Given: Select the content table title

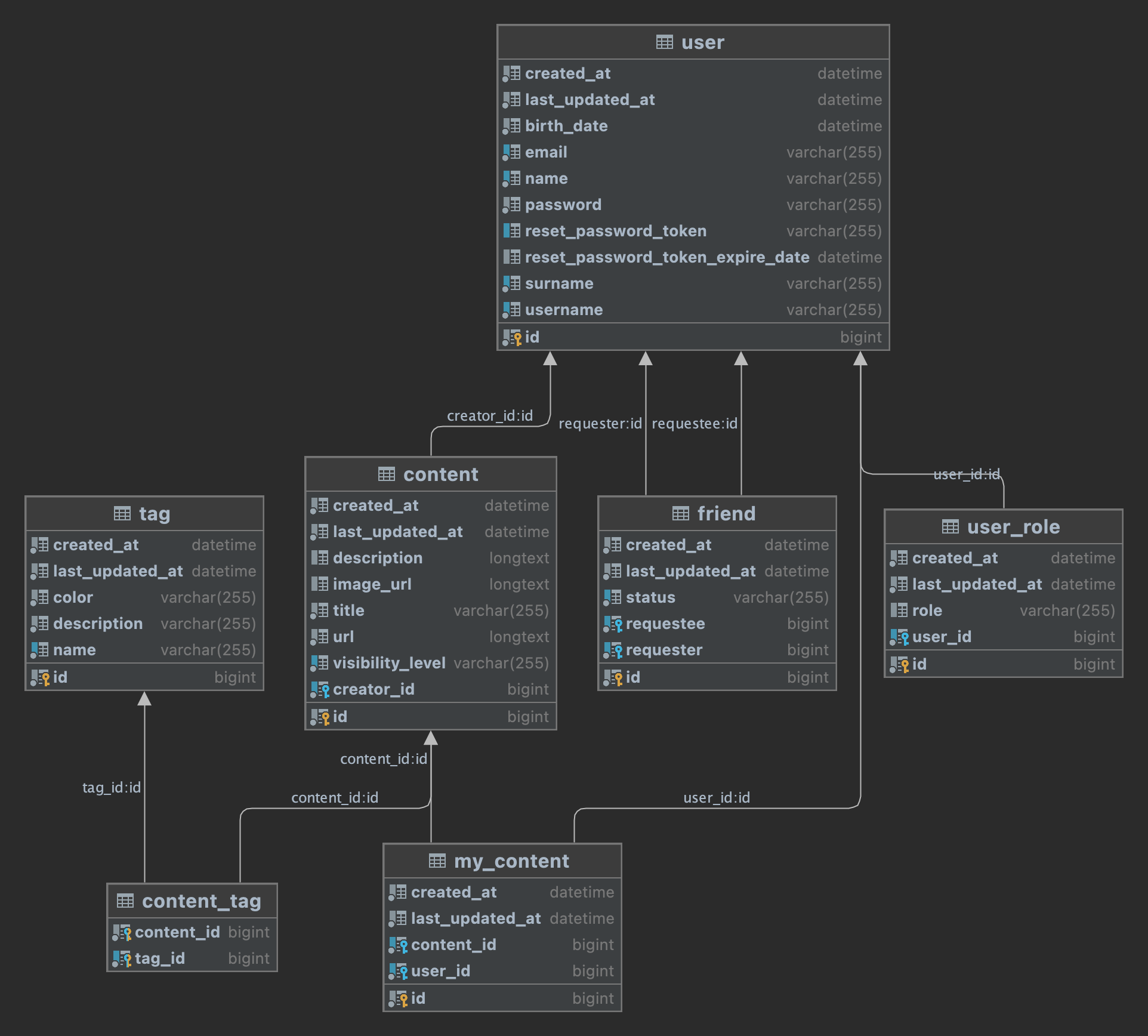Looking at the screenshot, I should 441,474.
